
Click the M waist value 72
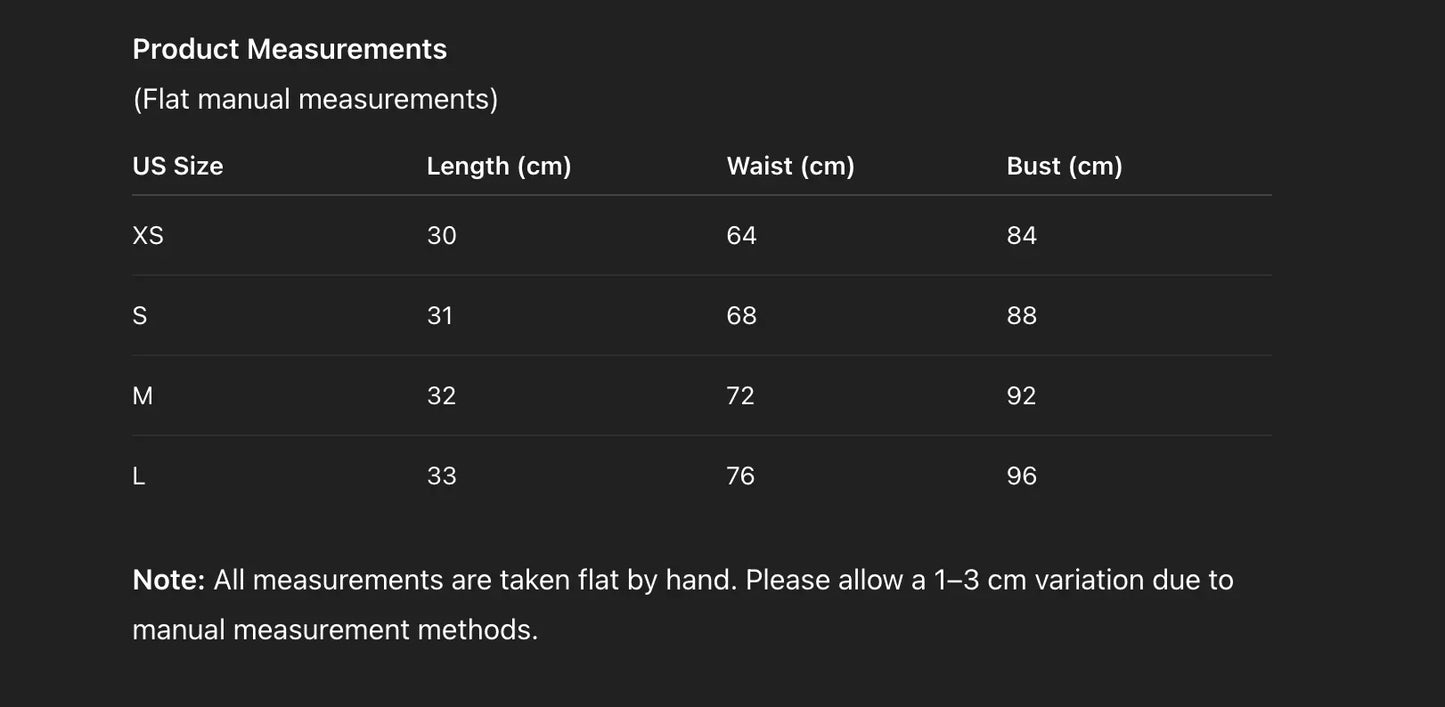click(x=740, y=396)
